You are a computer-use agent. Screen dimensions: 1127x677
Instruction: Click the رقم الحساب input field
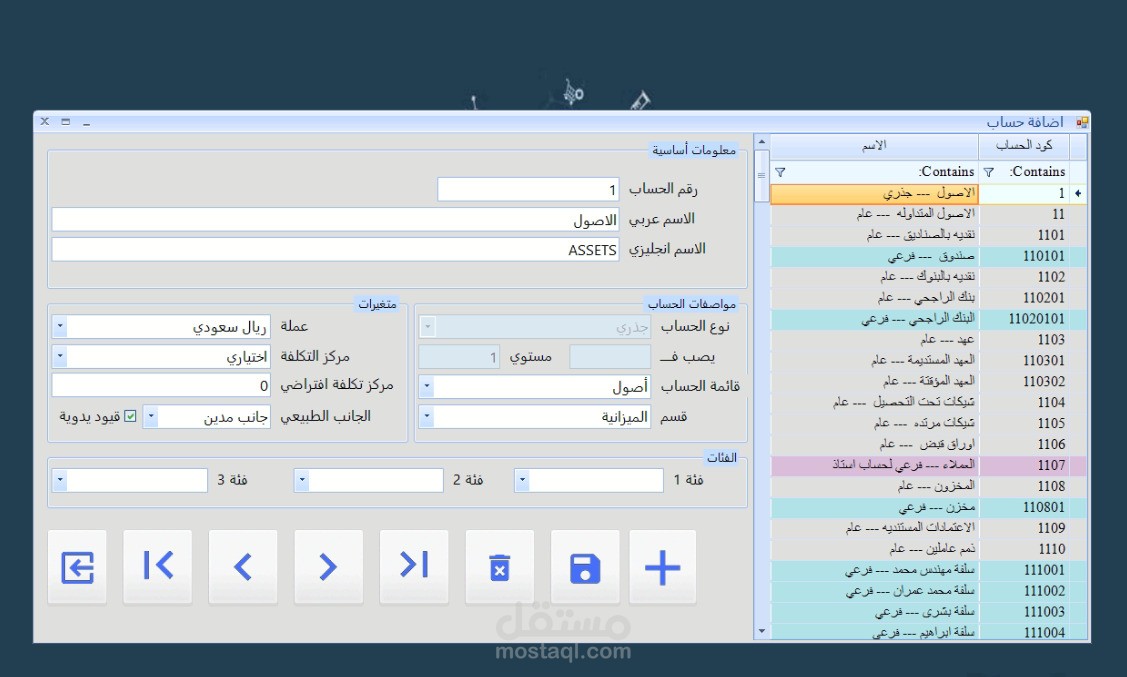pyautogui.click(x=528, y=190)
